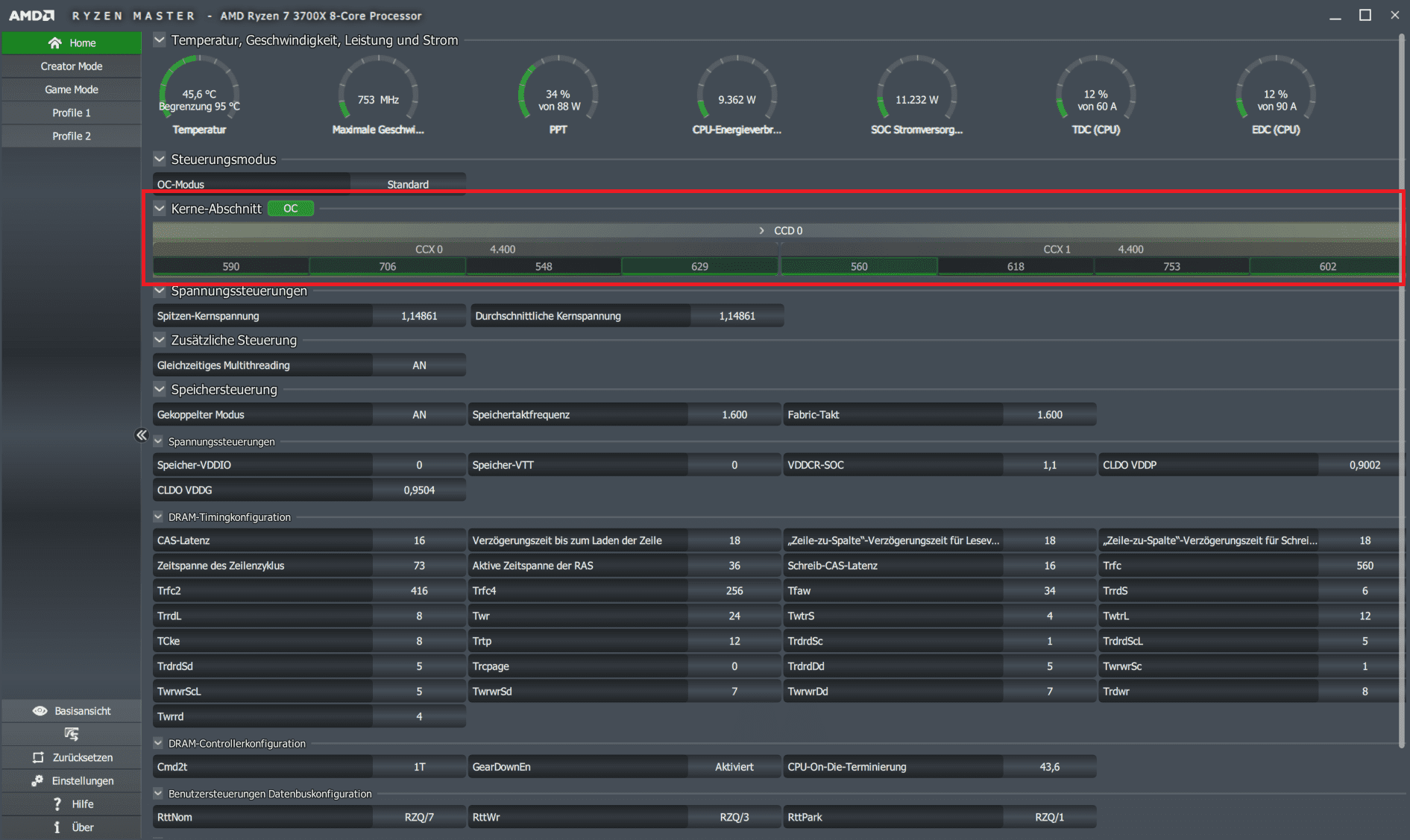Open the Über entry
Viewport: 1410px width, 840px height.
(72, 827)
